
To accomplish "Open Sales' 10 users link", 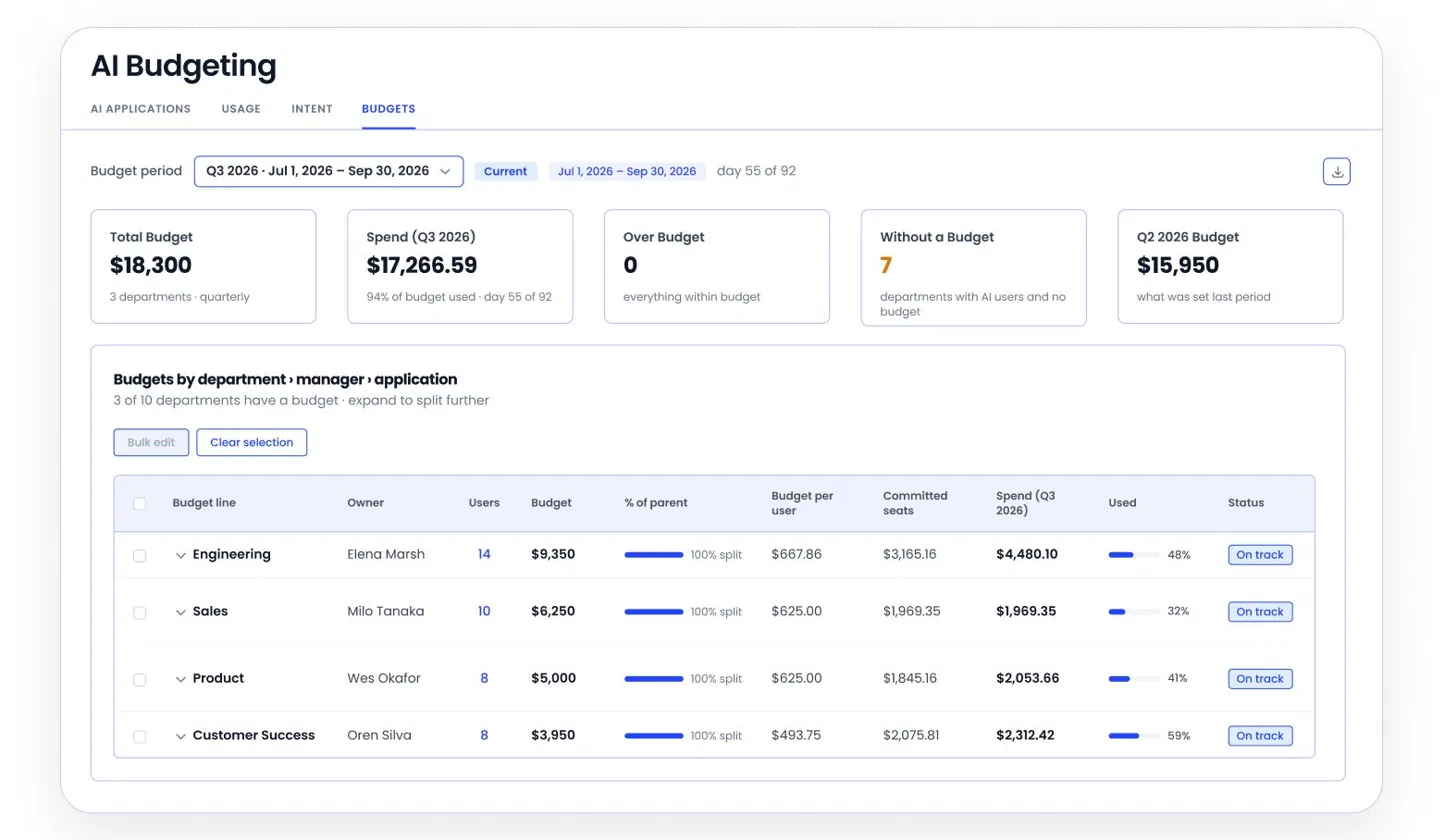I will [x=484, y=611].
